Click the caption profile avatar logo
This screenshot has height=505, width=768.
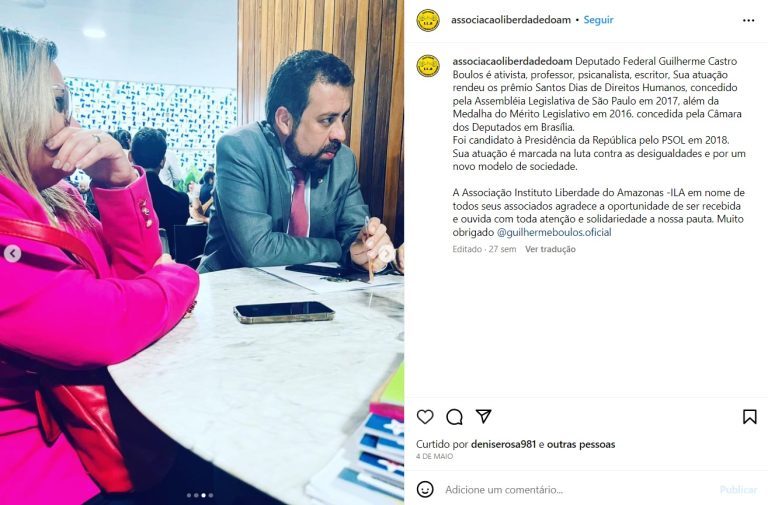coord(428,66)
